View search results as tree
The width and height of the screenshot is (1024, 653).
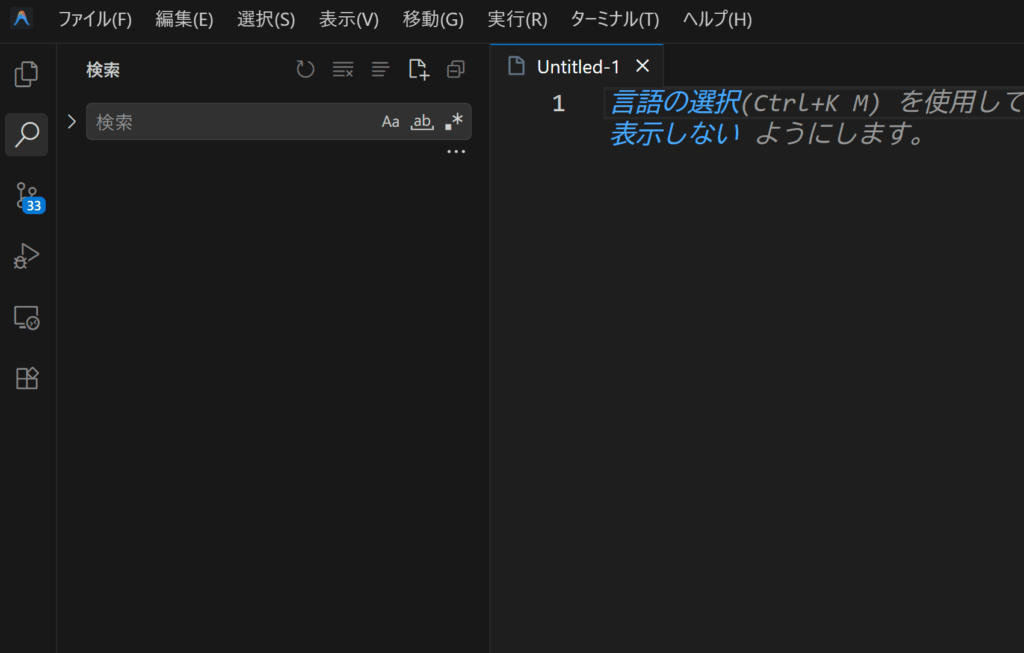pyautogui.click(x=380, y=69)
